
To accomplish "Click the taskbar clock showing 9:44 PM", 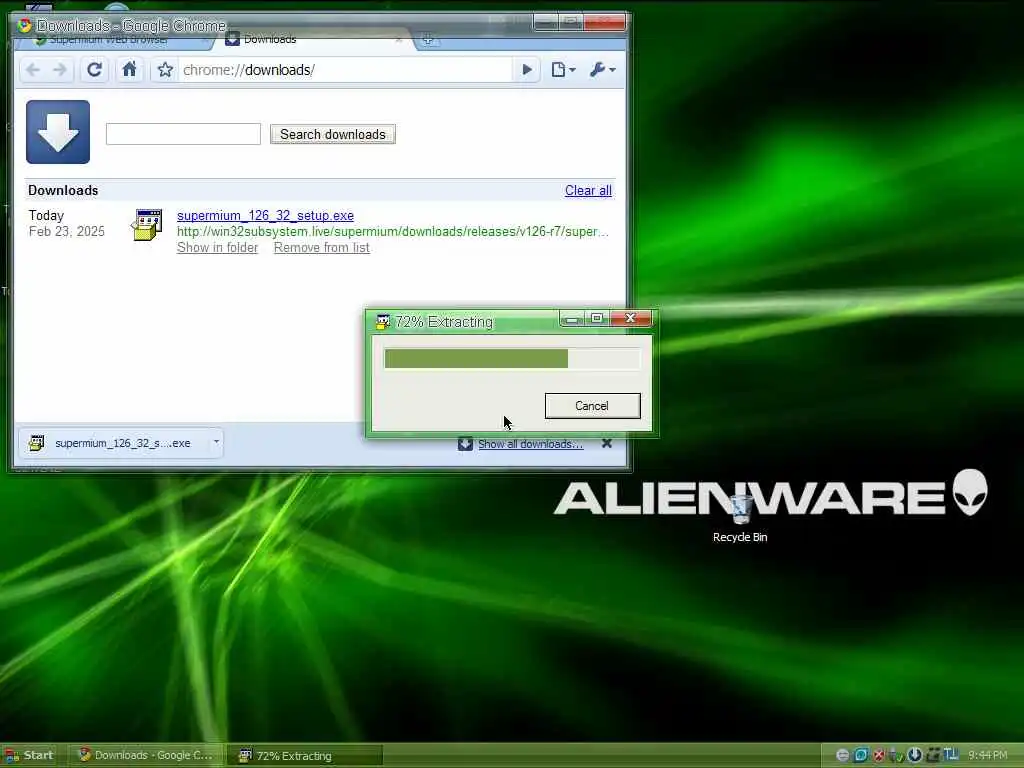I will 987,755.
